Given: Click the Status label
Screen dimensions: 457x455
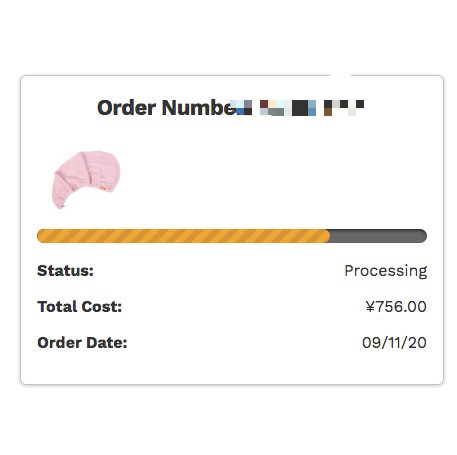Looking at the screenshot, I should (x=65, y=270).
